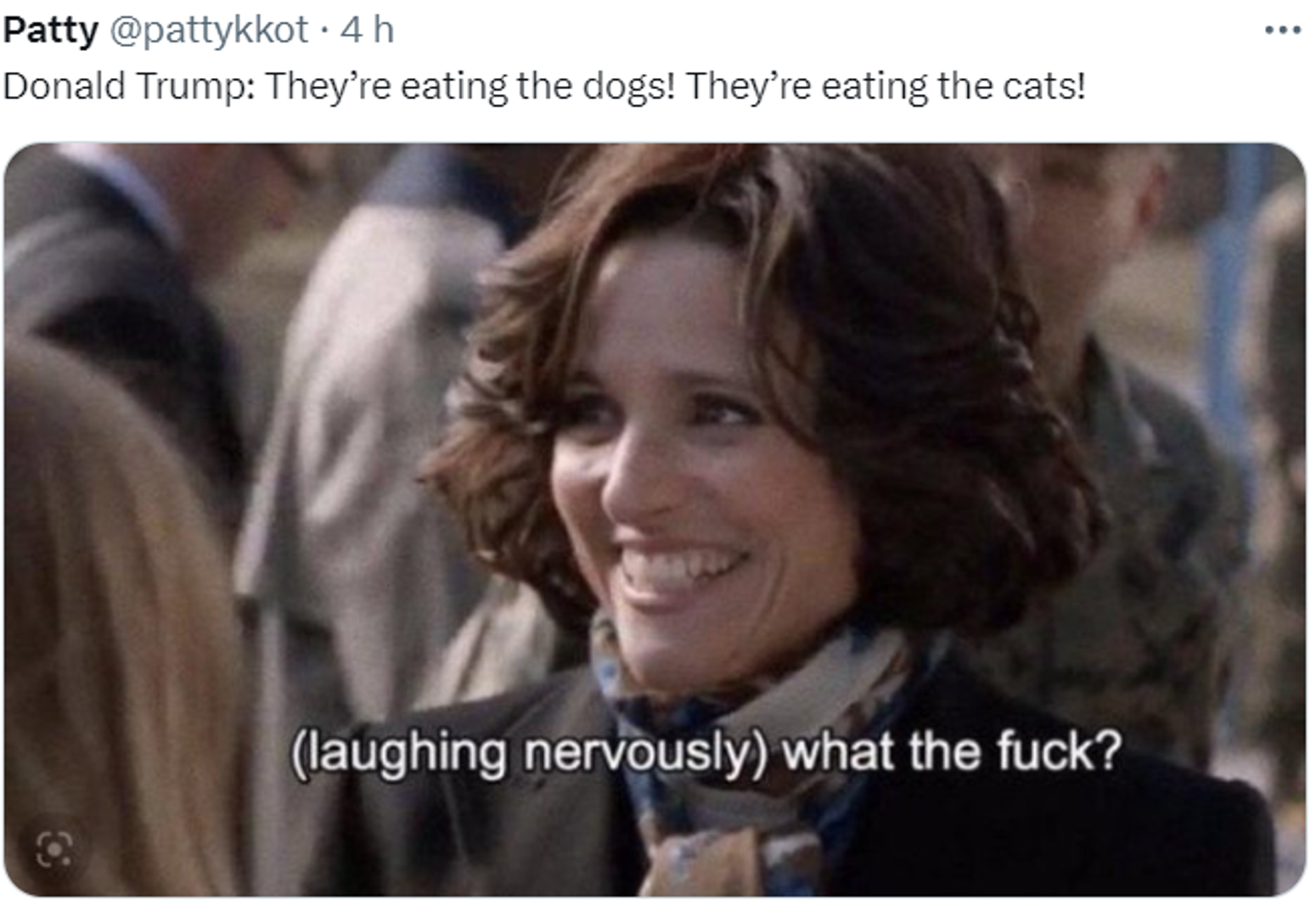Click the separator dot before the timestamp
This screenshot has width=1316, height=917.
324,32
